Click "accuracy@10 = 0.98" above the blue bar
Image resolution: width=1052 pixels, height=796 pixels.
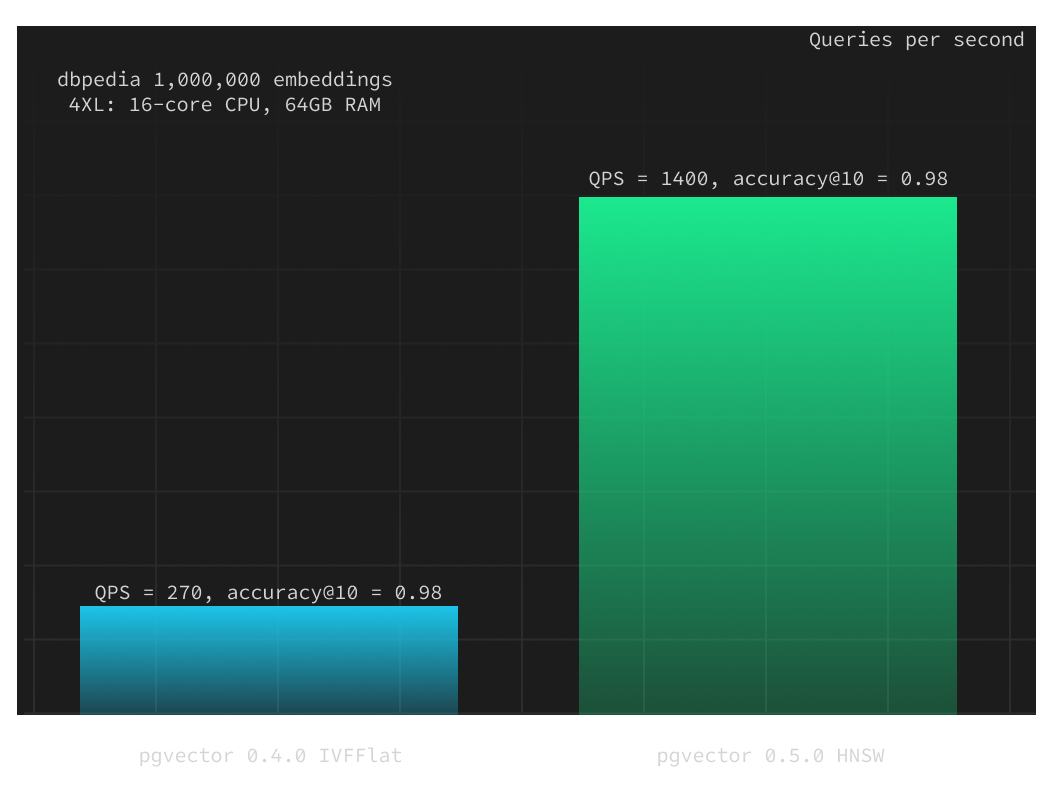(334, 593)
